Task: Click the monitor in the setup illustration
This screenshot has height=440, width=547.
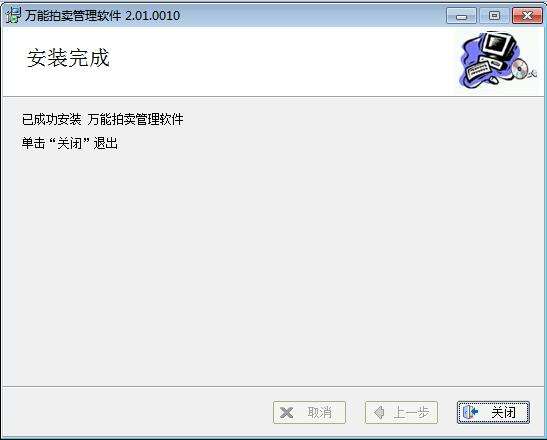Action: pos(498,45)
